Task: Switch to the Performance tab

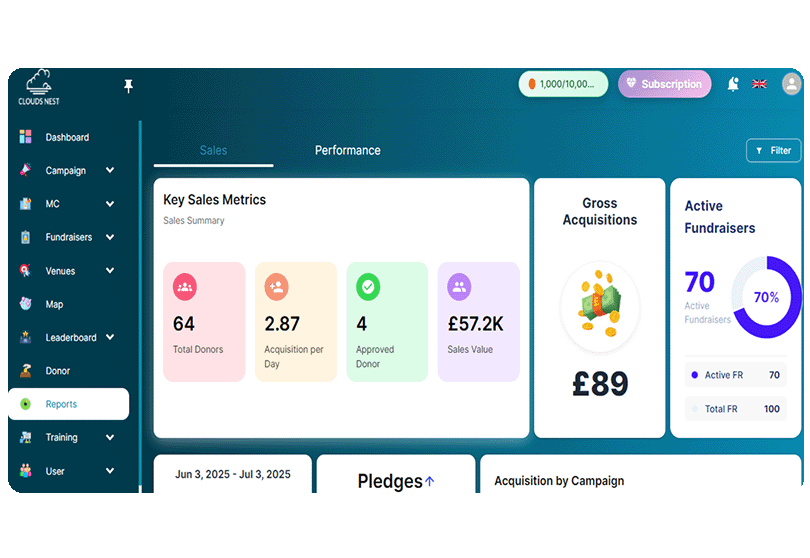Action: pos(348,150)
